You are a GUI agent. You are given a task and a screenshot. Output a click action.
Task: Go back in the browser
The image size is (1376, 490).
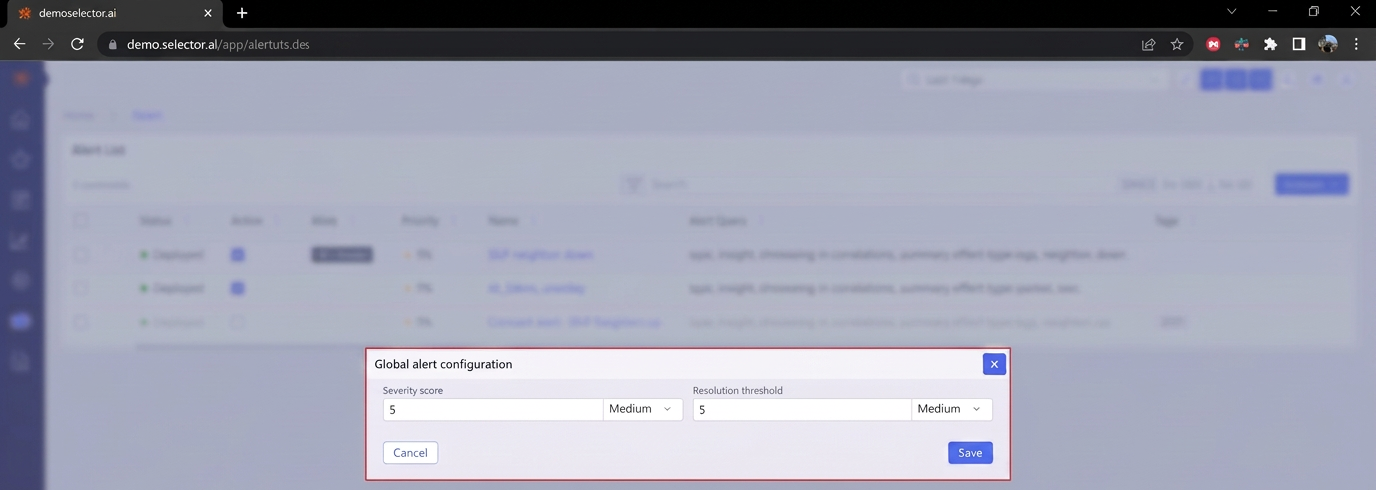[x=19, y=44]
